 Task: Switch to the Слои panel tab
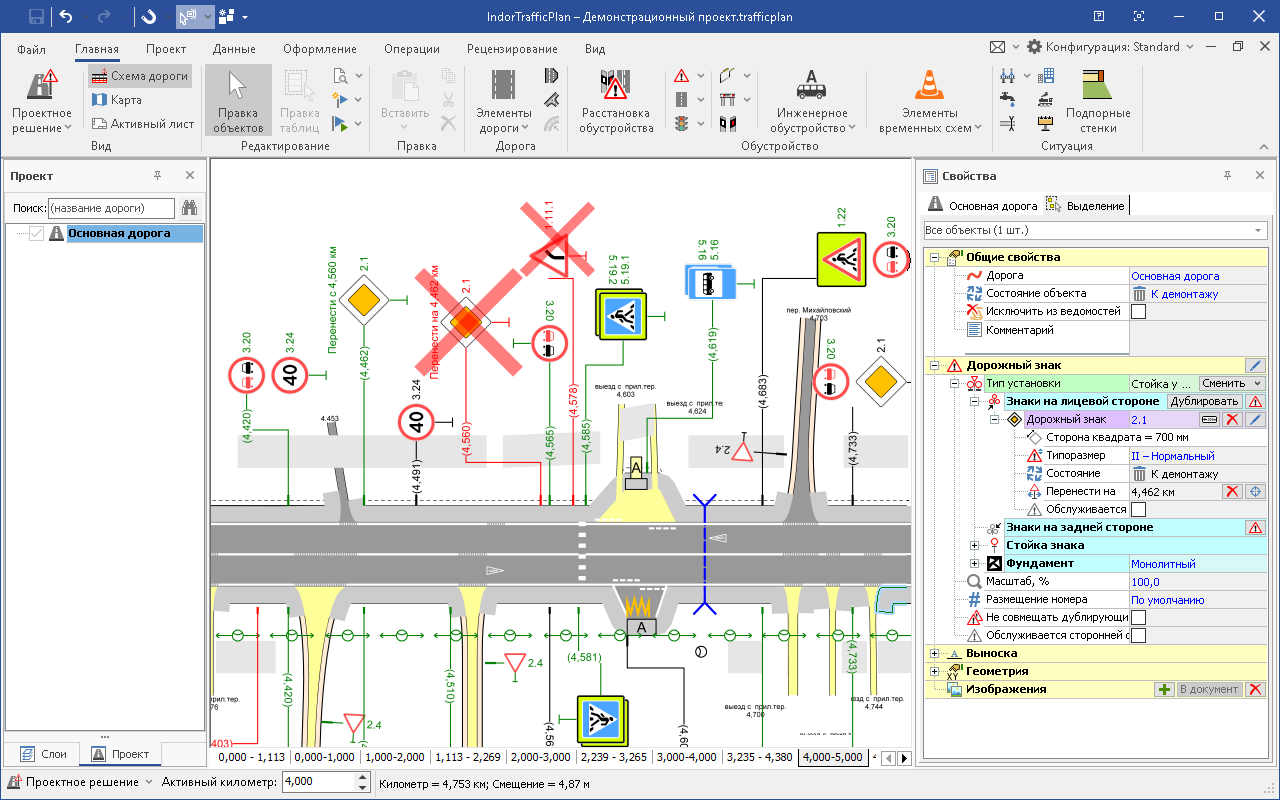coord(43,754)
